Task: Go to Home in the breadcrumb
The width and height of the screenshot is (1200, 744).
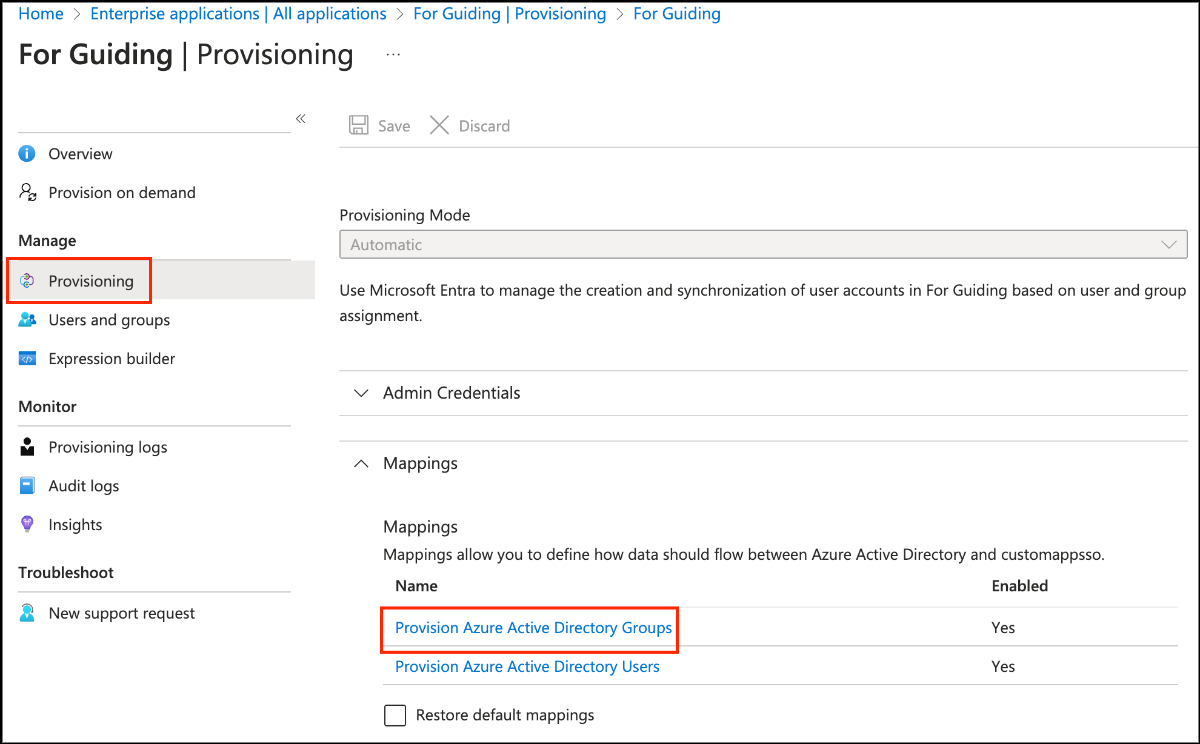Action: point(41,14)
